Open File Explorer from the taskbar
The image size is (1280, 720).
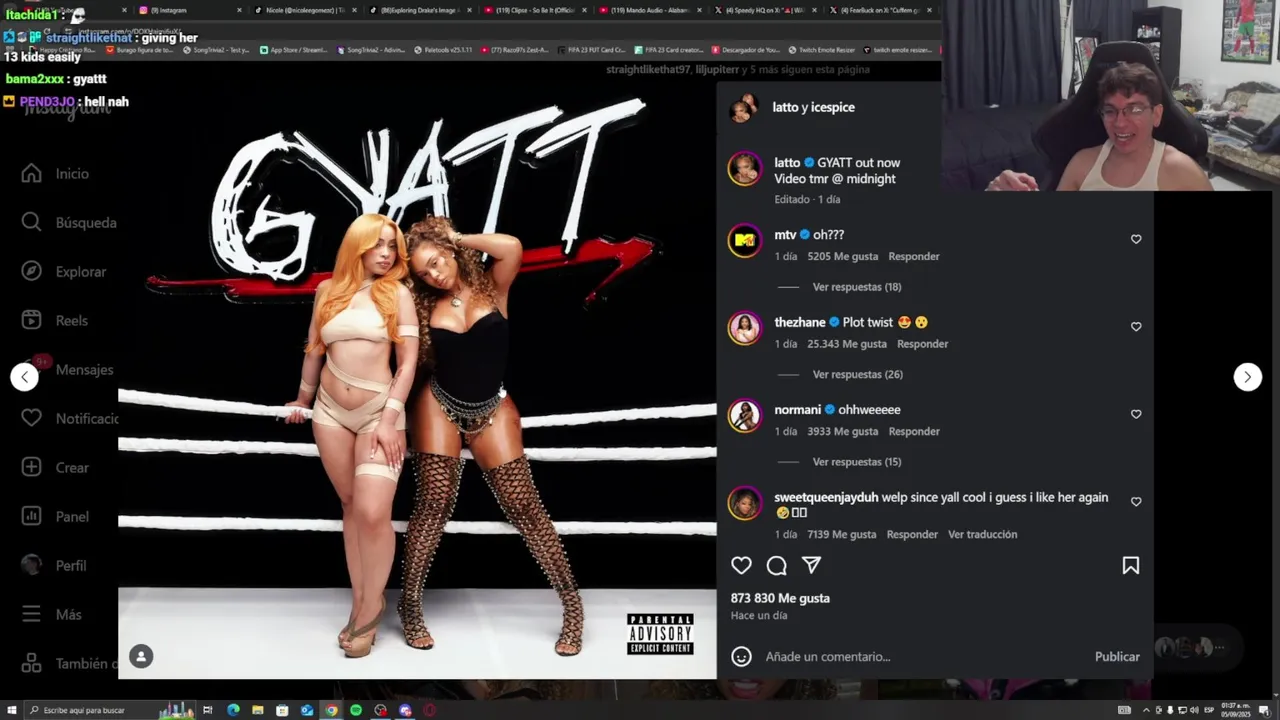click(258, 710)
